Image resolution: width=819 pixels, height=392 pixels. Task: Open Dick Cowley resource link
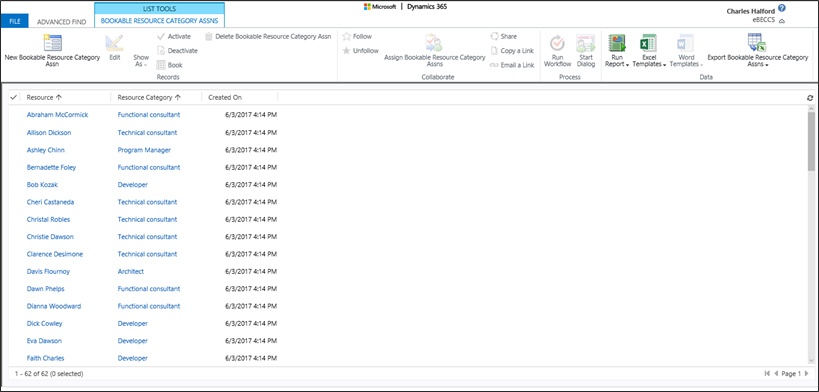[x=44, y=324]
